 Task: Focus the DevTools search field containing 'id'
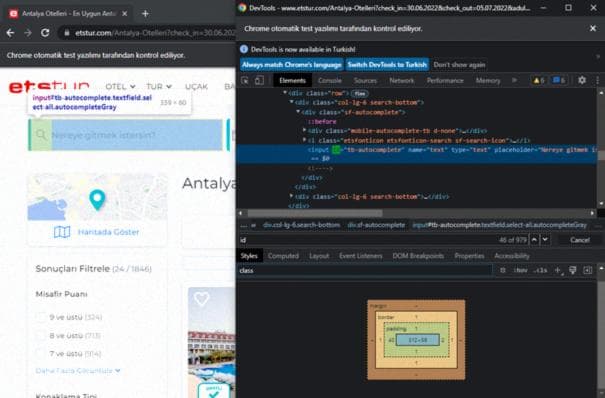pos(367,240)
